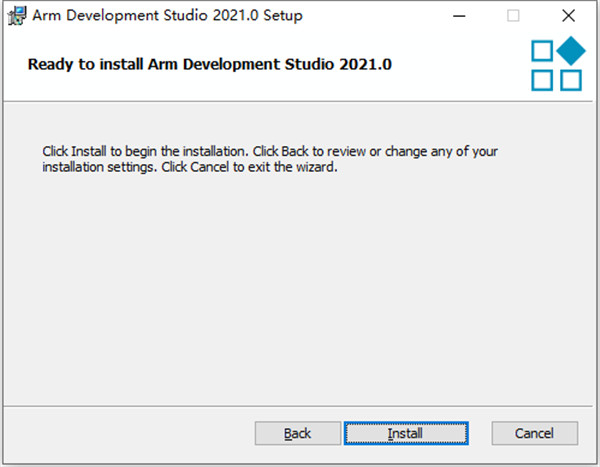Click the greyed-out maximize button

point(514,16)
